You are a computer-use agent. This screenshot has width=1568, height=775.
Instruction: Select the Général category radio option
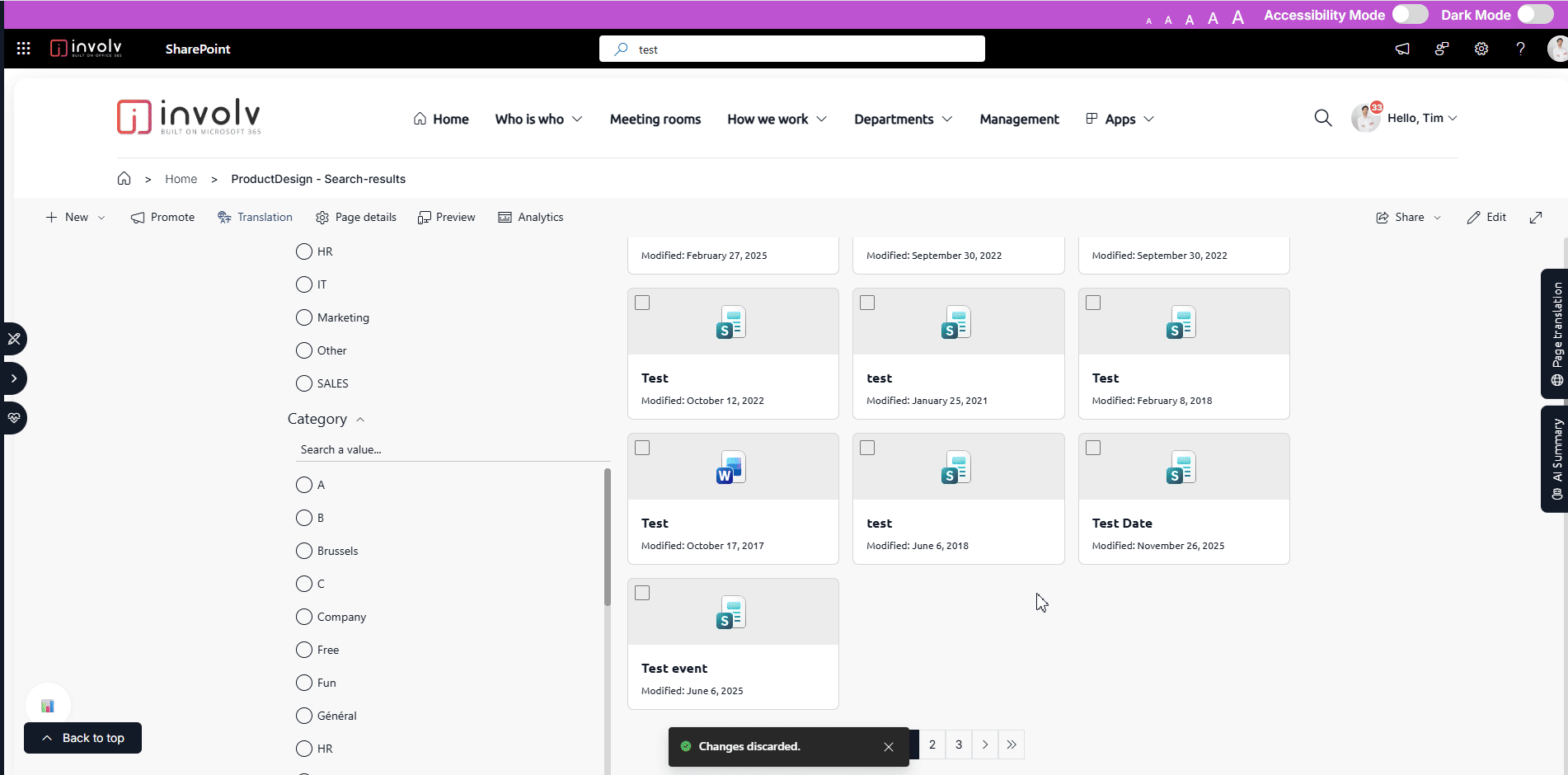pos(304,716)
